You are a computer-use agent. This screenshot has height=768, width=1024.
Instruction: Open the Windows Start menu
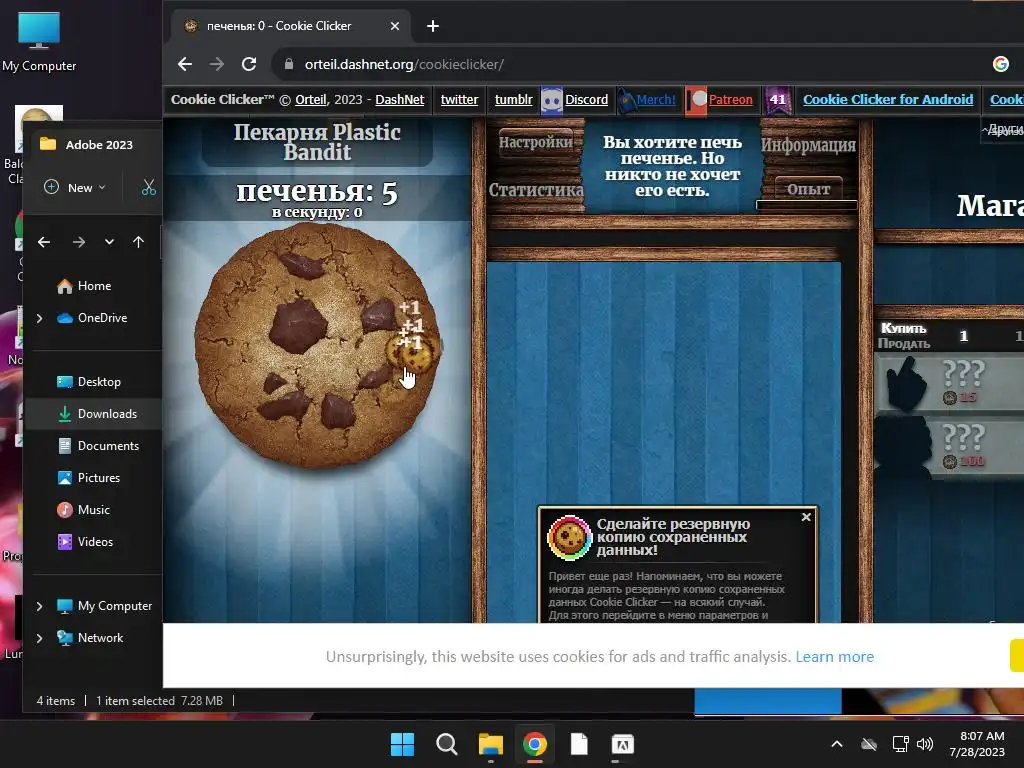(x=402, y=744)
